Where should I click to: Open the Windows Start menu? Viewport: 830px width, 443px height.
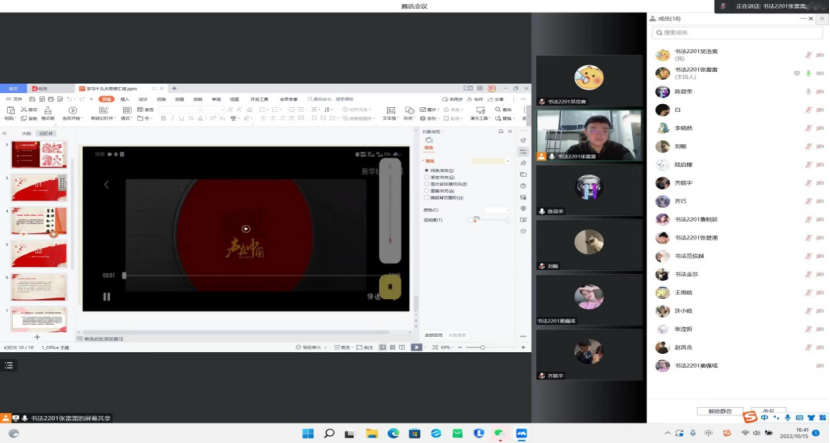(x=307, y=433)
